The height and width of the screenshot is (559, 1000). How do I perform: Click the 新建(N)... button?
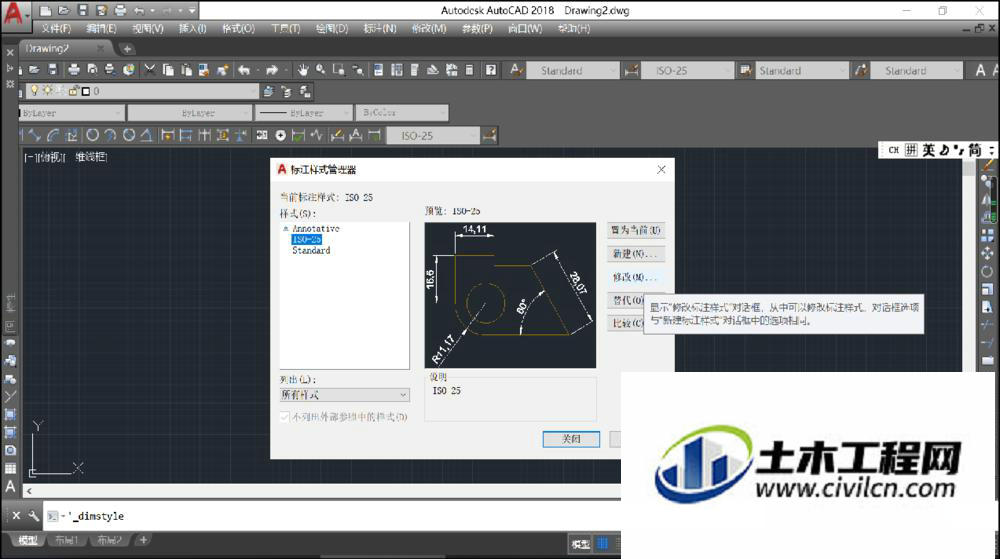(x=636, y=254)
